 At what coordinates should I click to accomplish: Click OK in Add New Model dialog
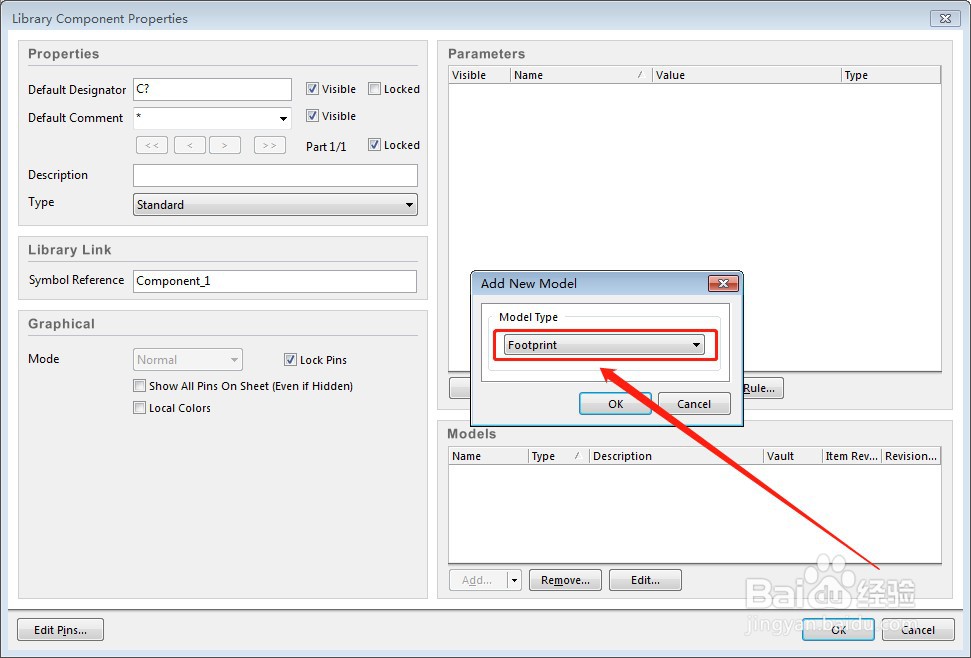[x=615, y=404]
